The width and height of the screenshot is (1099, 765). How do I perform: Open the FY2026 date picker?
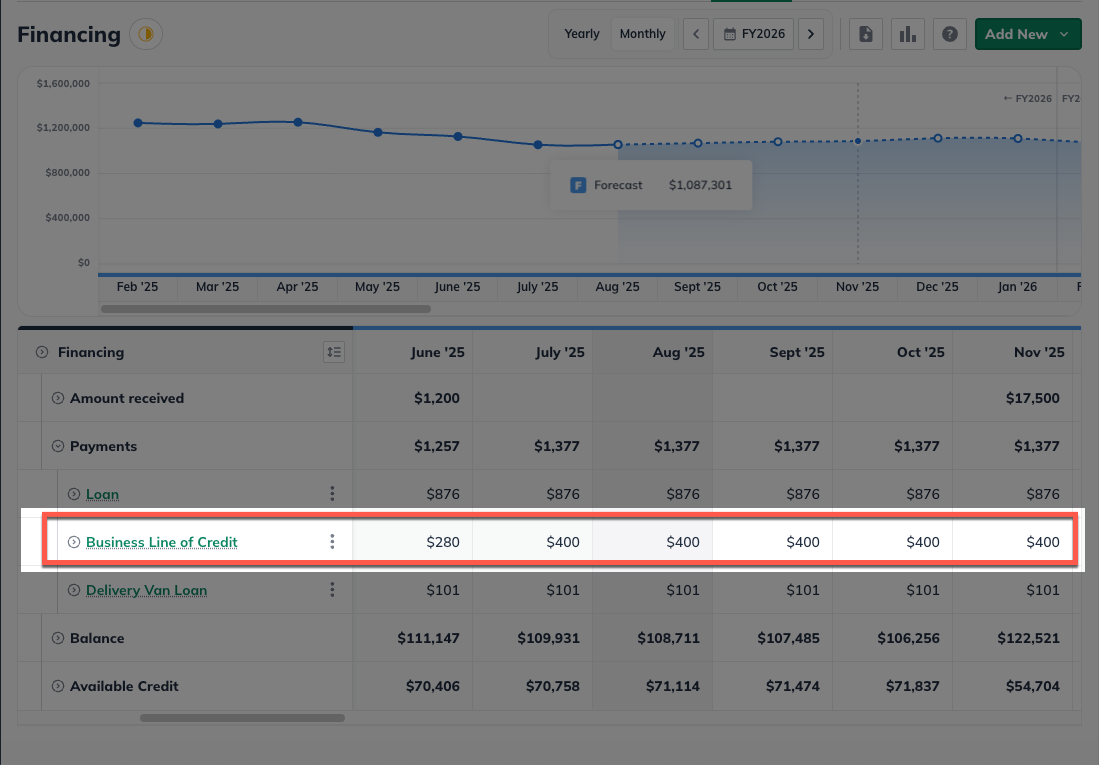pos(754,34)
